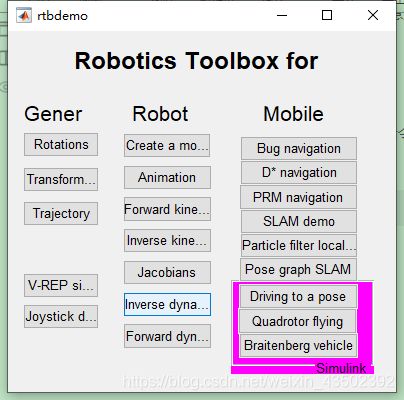Viewport: 404px width, 400px height.
Task: Open the Particle filter local... demo
Action: [x=299, y=245]
